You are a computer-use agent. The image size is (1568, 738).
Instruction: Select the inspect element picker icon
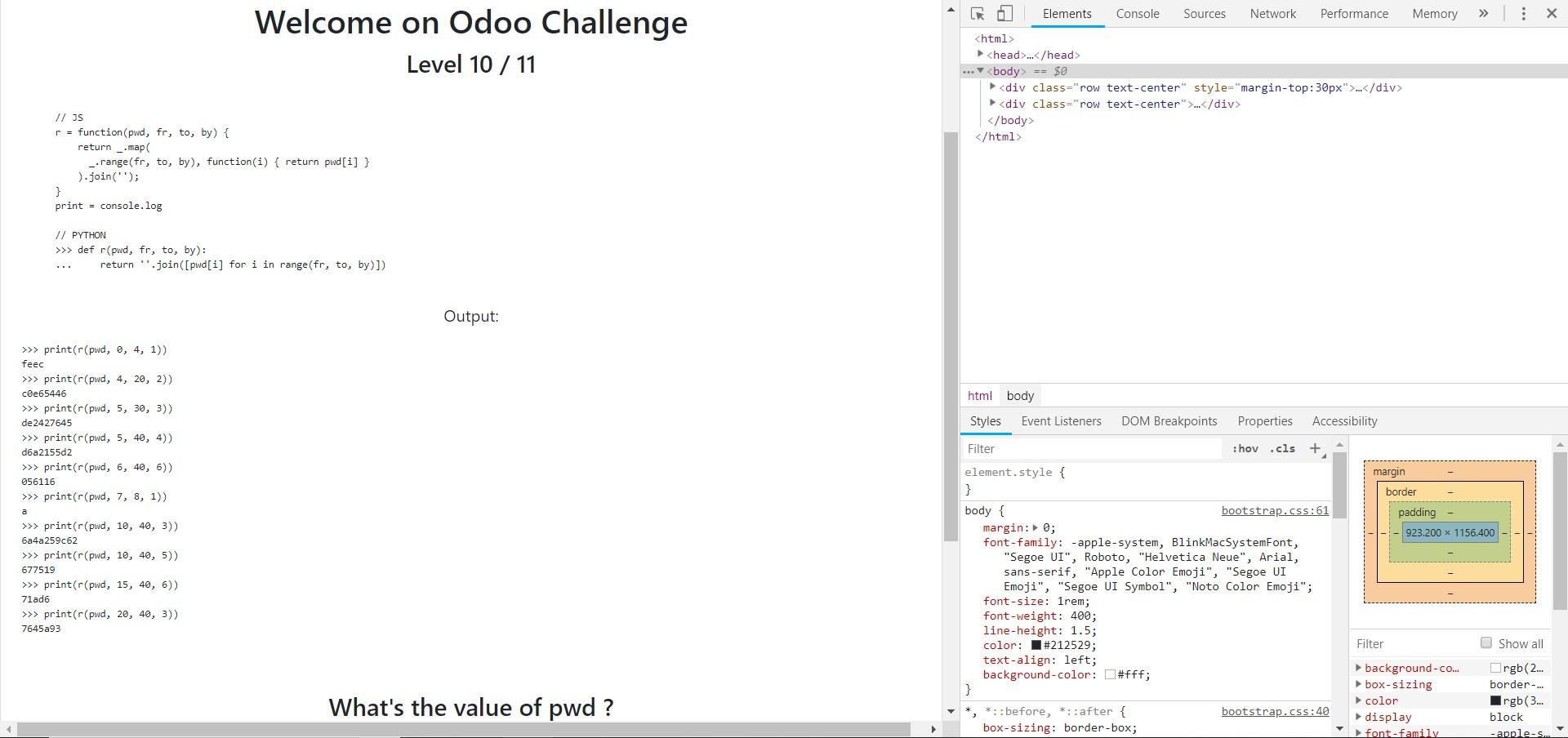tap(977, 13)
